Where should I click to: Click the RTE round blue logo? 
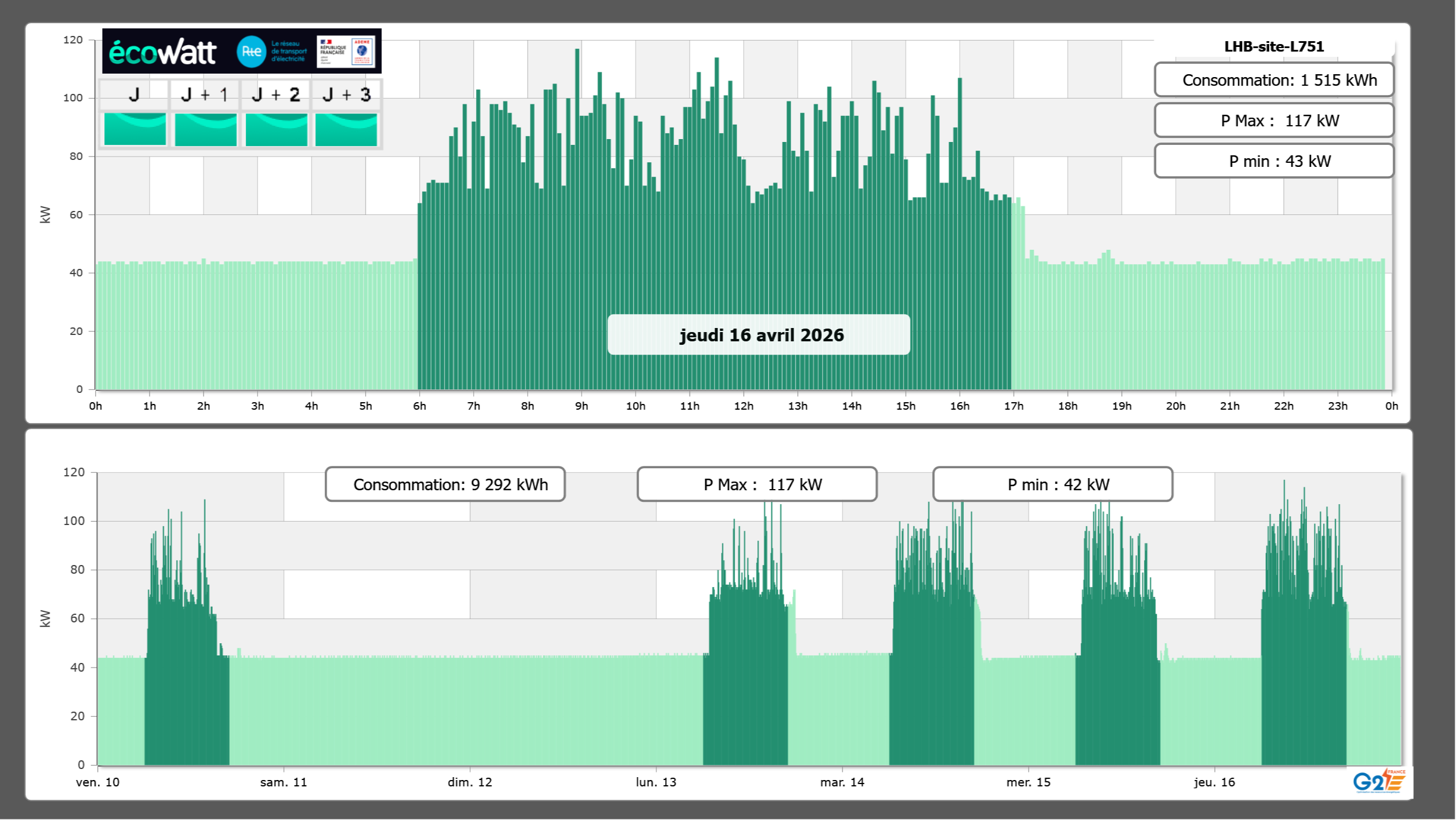[x=251, y=52]
